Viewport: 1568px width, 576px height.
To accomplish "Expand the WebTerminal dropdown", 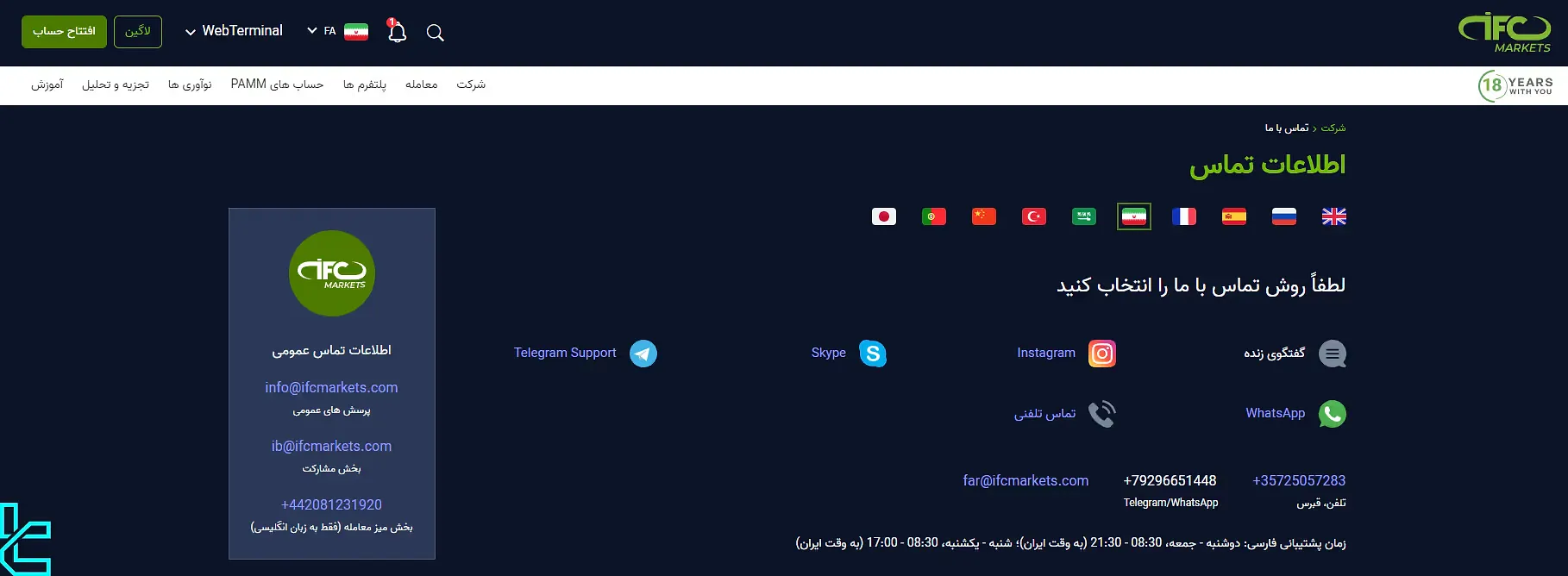I will [x=234, y=31].
